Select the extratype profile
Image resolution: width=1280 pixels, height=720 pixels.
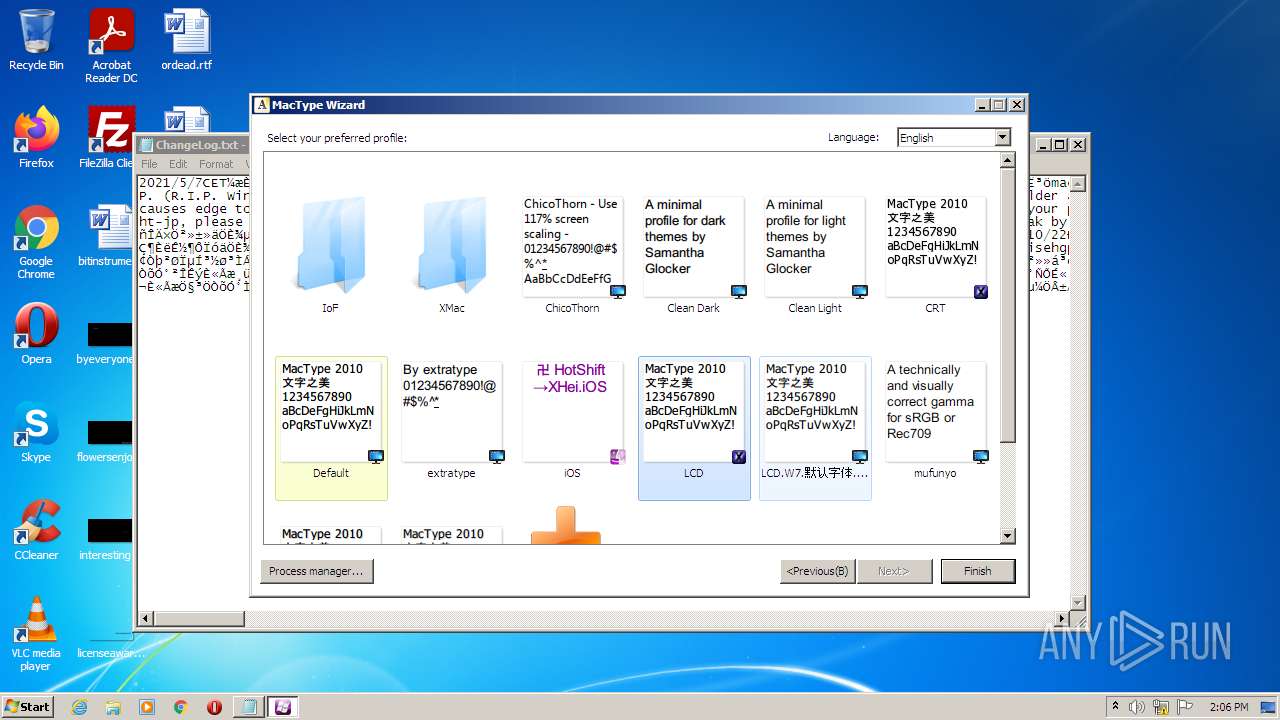click(x=452, y=428)
